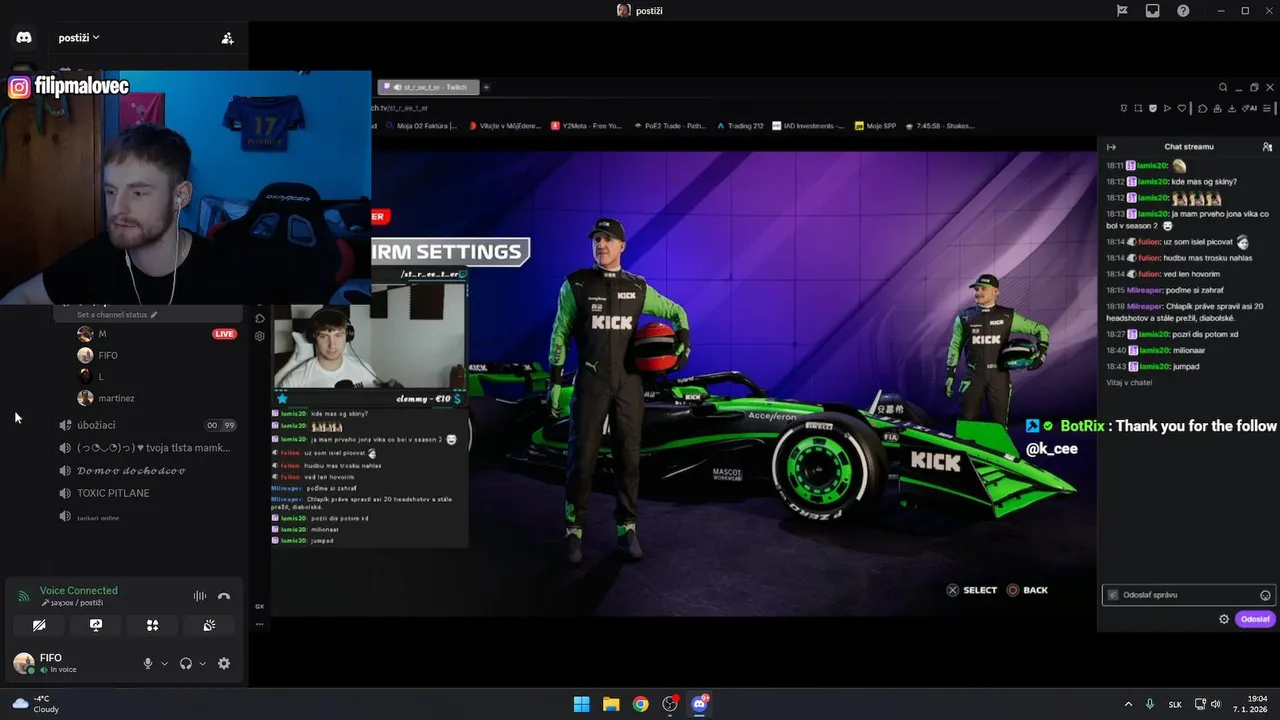Share your screen in Discord
Screen dimensions: 1280x720
pyautogui.click(x=96, y=625)
